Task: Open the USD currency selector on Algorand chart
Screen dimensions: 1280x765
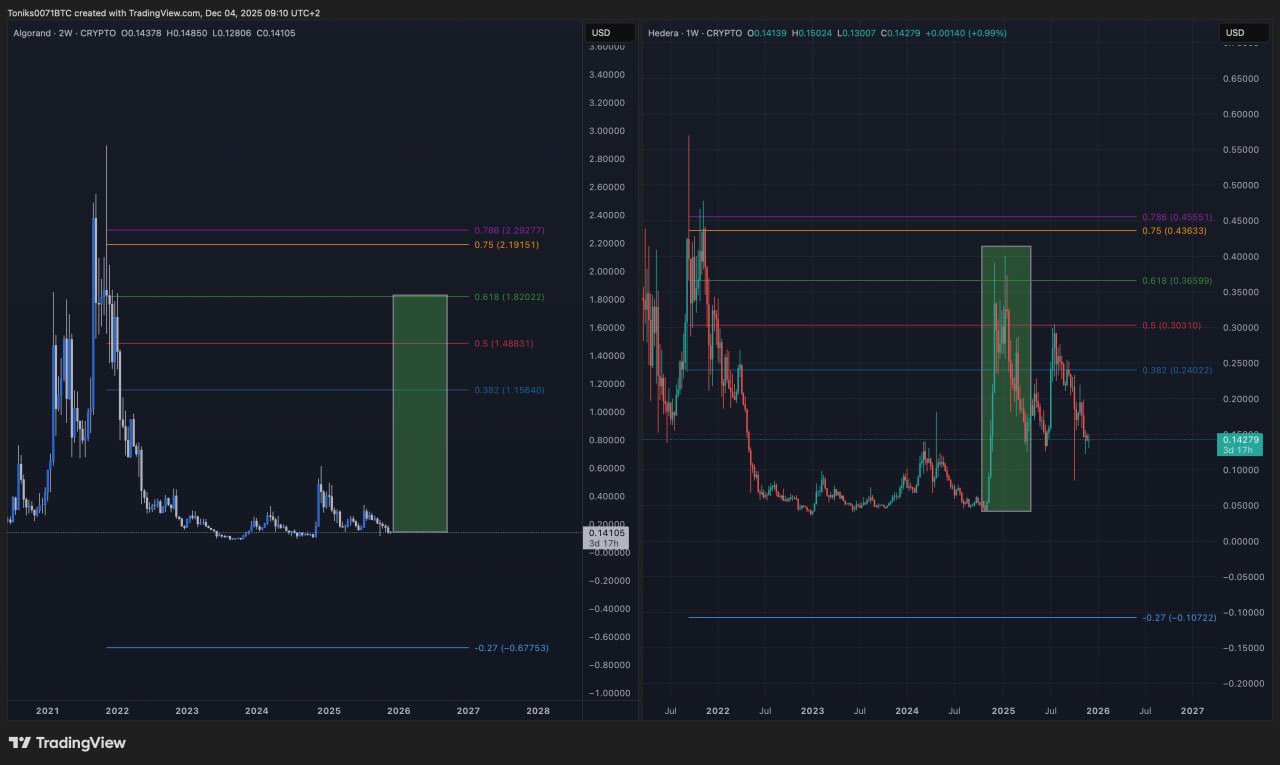Action: coord(602,33)
